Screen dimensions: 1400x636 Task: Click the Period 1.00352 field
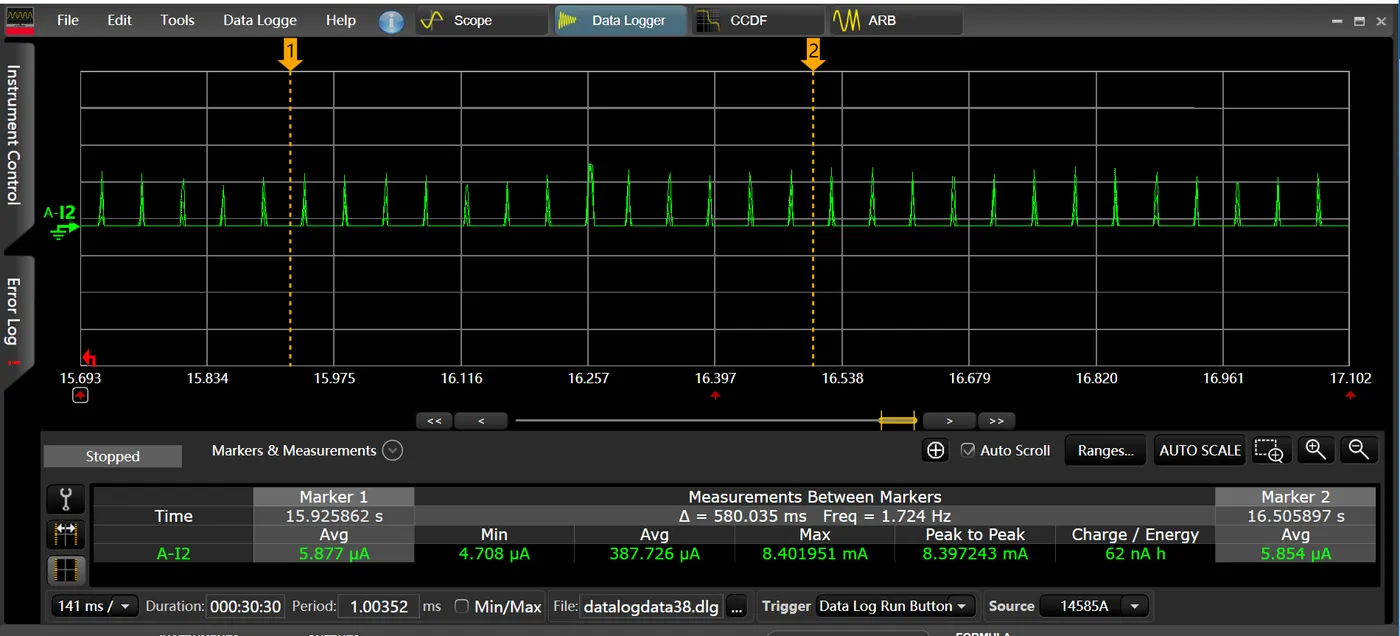click(378, 606)
